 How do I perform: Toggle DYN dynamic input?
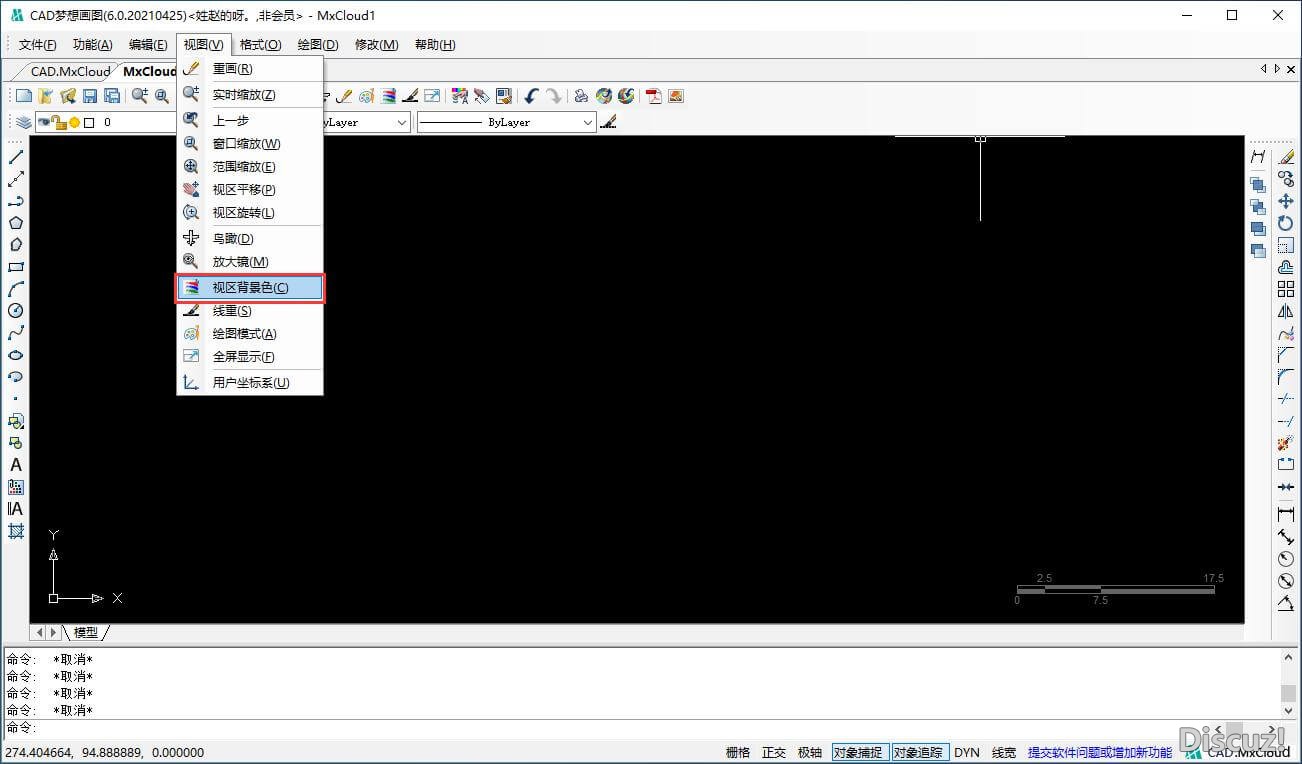coord(966,752)
